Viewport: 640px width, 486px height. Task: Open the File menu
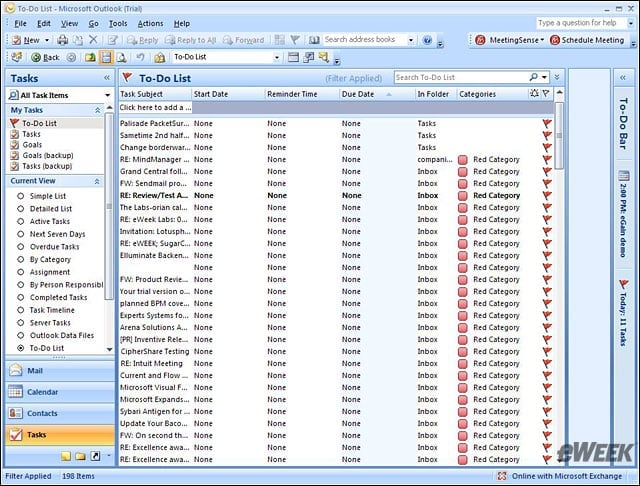[20, 24]
